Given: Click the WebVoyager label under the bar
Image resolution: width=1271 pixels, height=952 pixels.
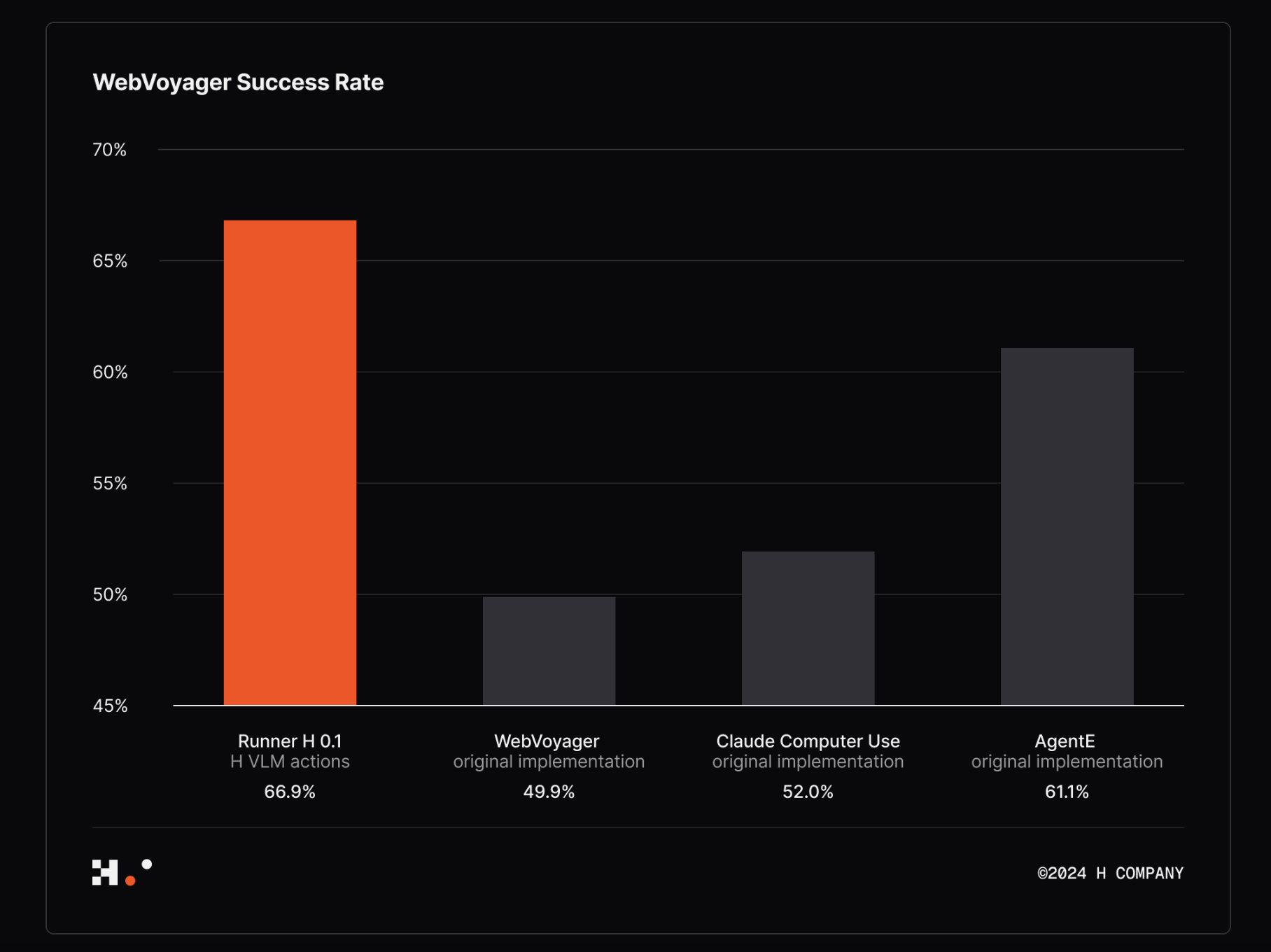Looking at the screenshot, I should [547, 741].
